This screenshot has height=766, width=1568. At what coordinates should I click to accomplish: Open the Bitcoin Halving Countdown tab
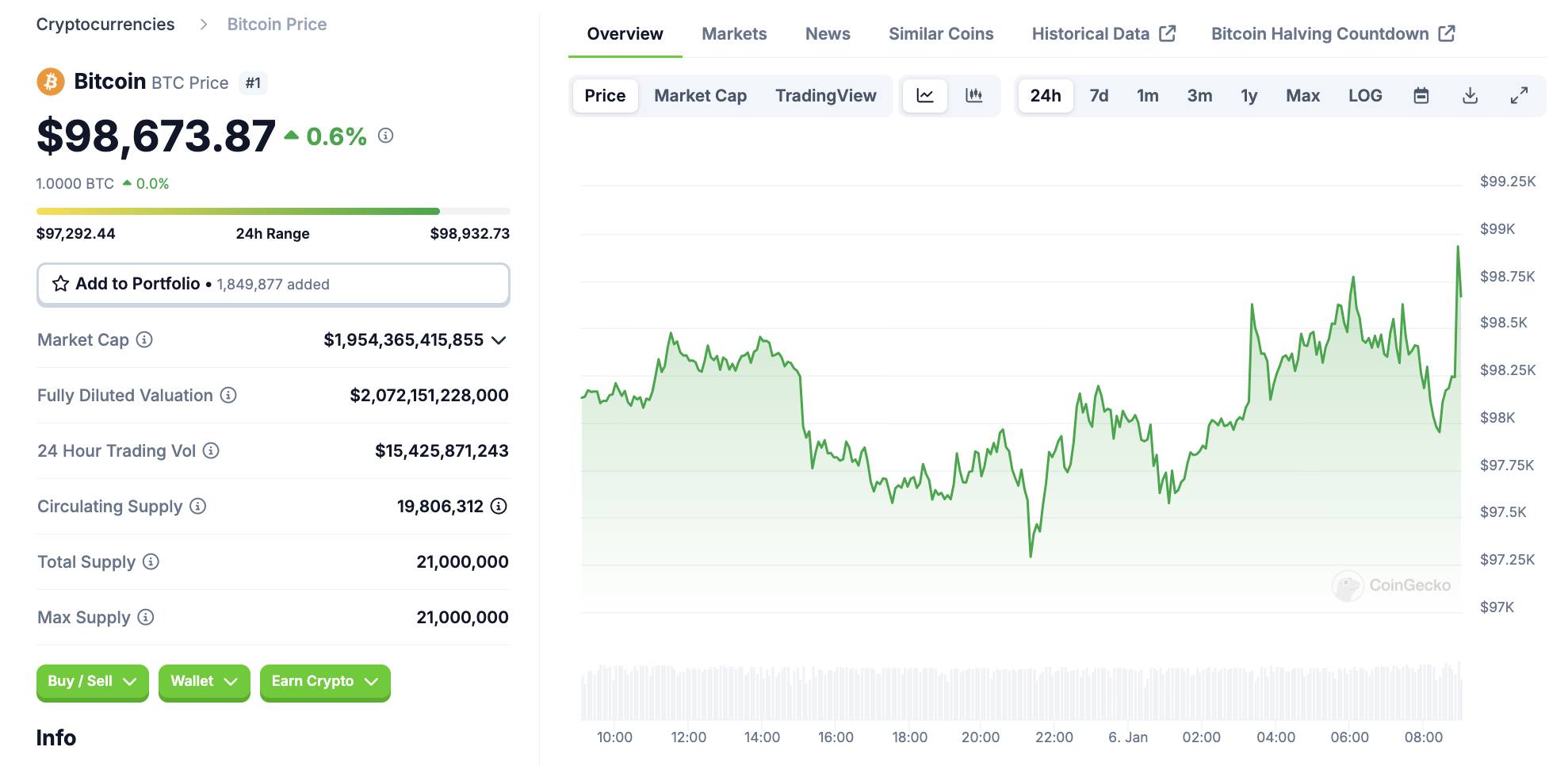click(x=1333, y=34)
